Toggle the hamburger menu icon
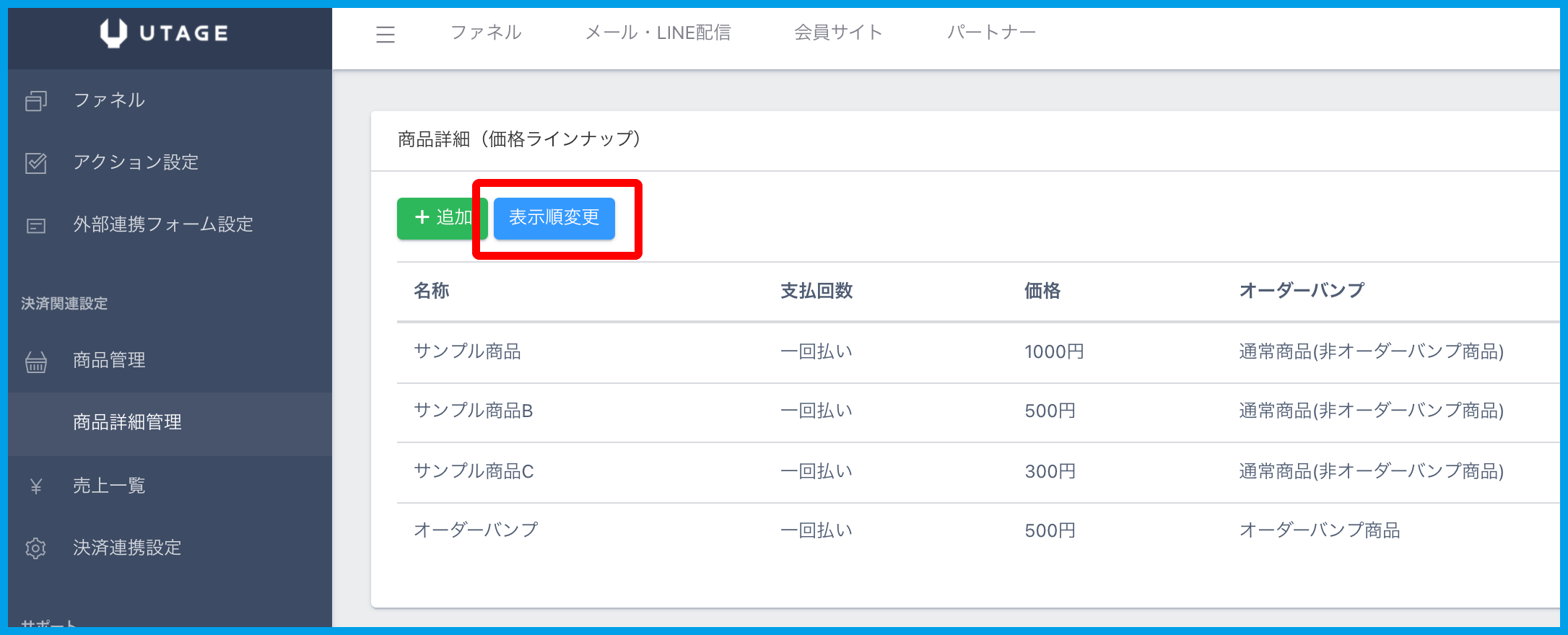This screenshot has width=1568, height=635. click(x=386, y=34)
